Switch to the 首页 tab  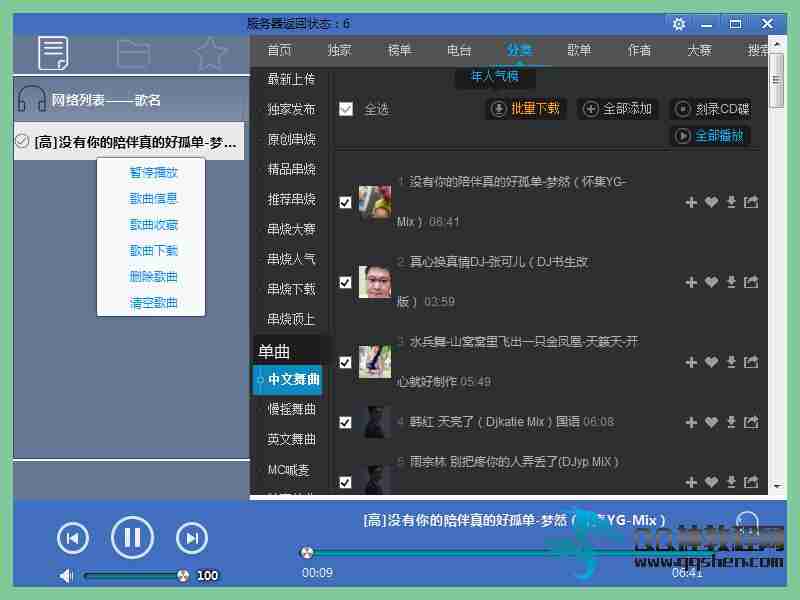click(280, 50)
